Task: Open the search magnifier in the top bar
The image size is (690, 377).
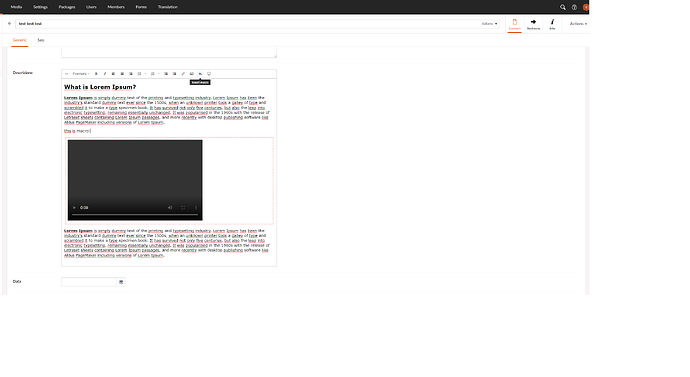Action: [562, 7]
